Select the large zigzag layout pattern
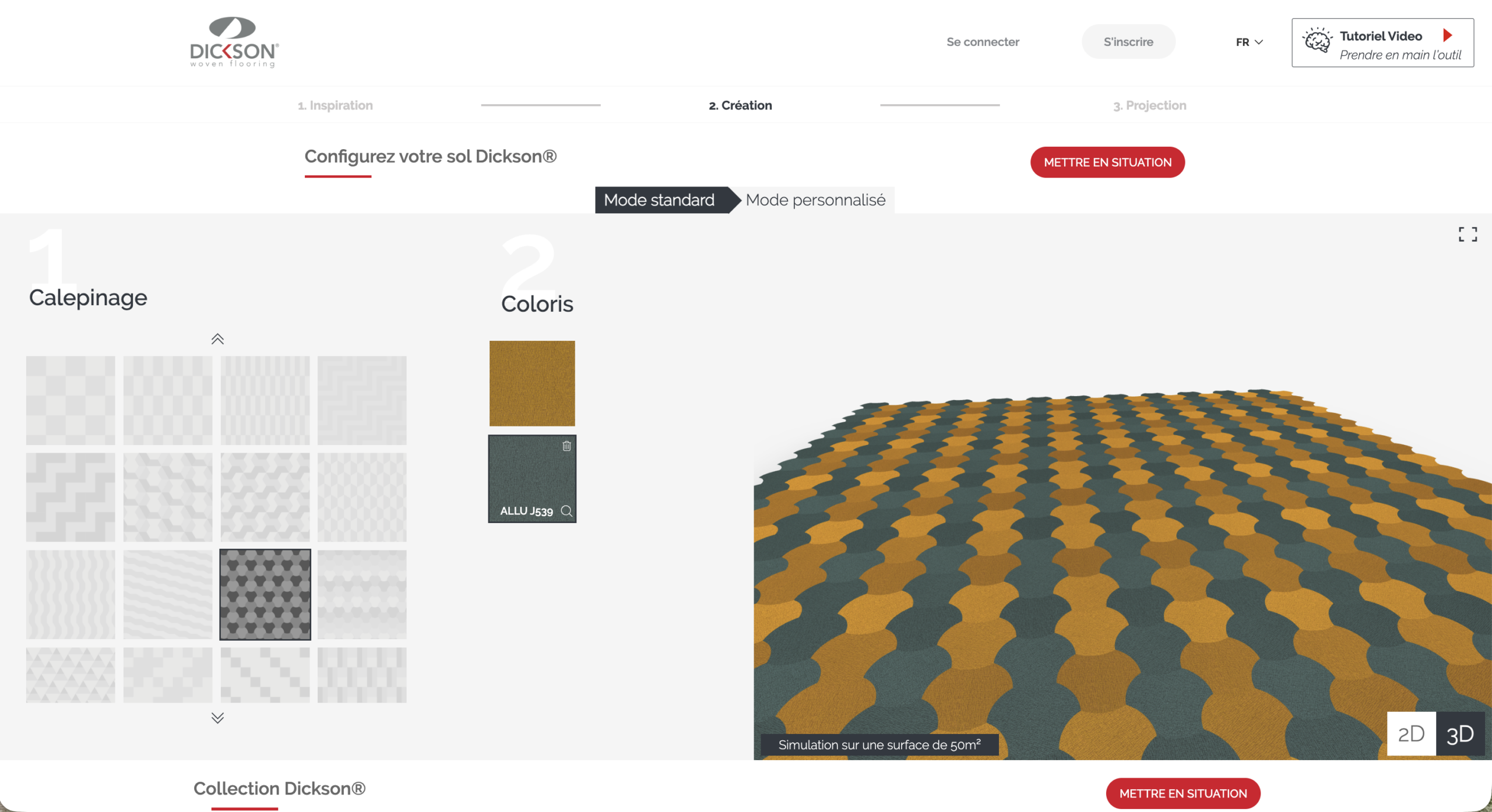The height and width of the screenshot is (812, 1492). 71,497
